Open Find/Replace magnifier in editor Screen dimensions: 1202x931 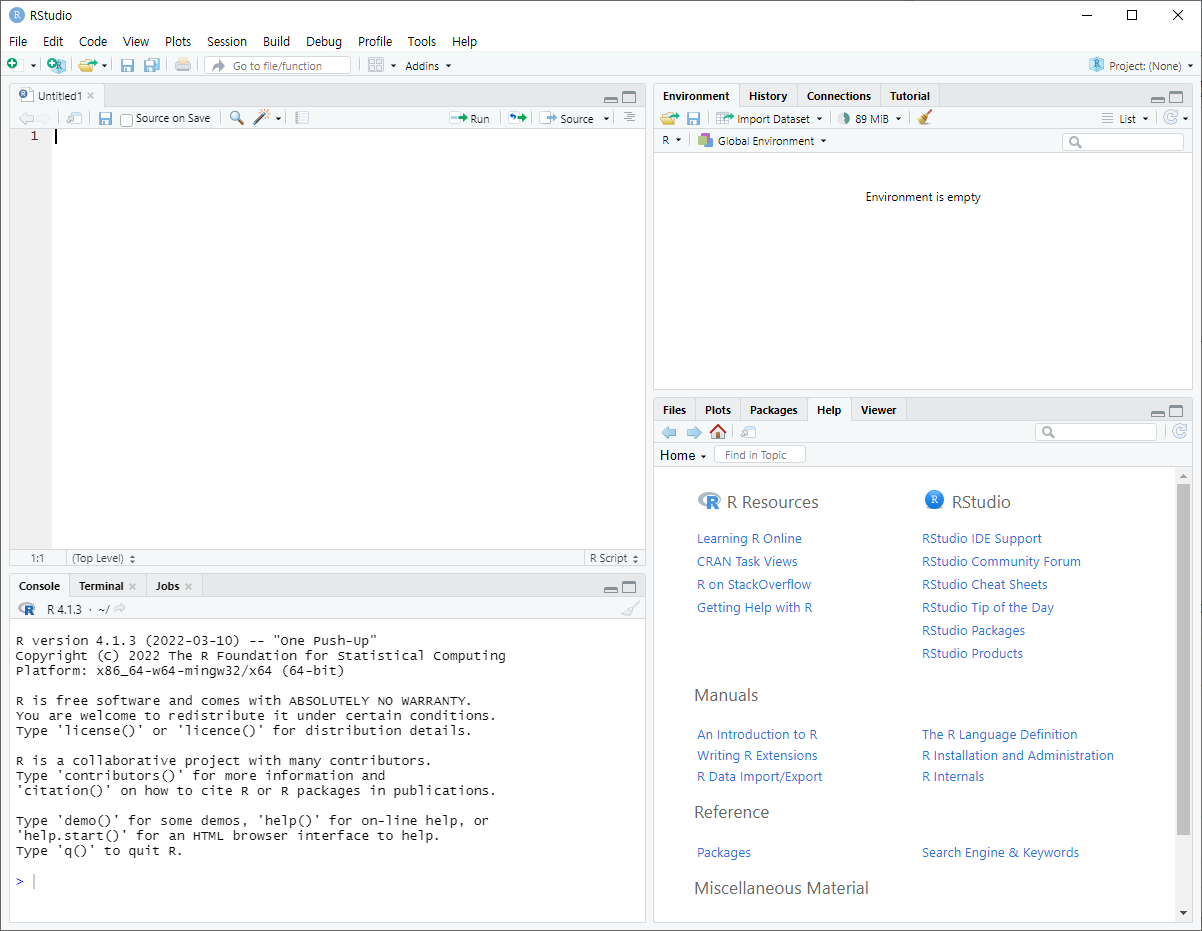tap(236, 118)
